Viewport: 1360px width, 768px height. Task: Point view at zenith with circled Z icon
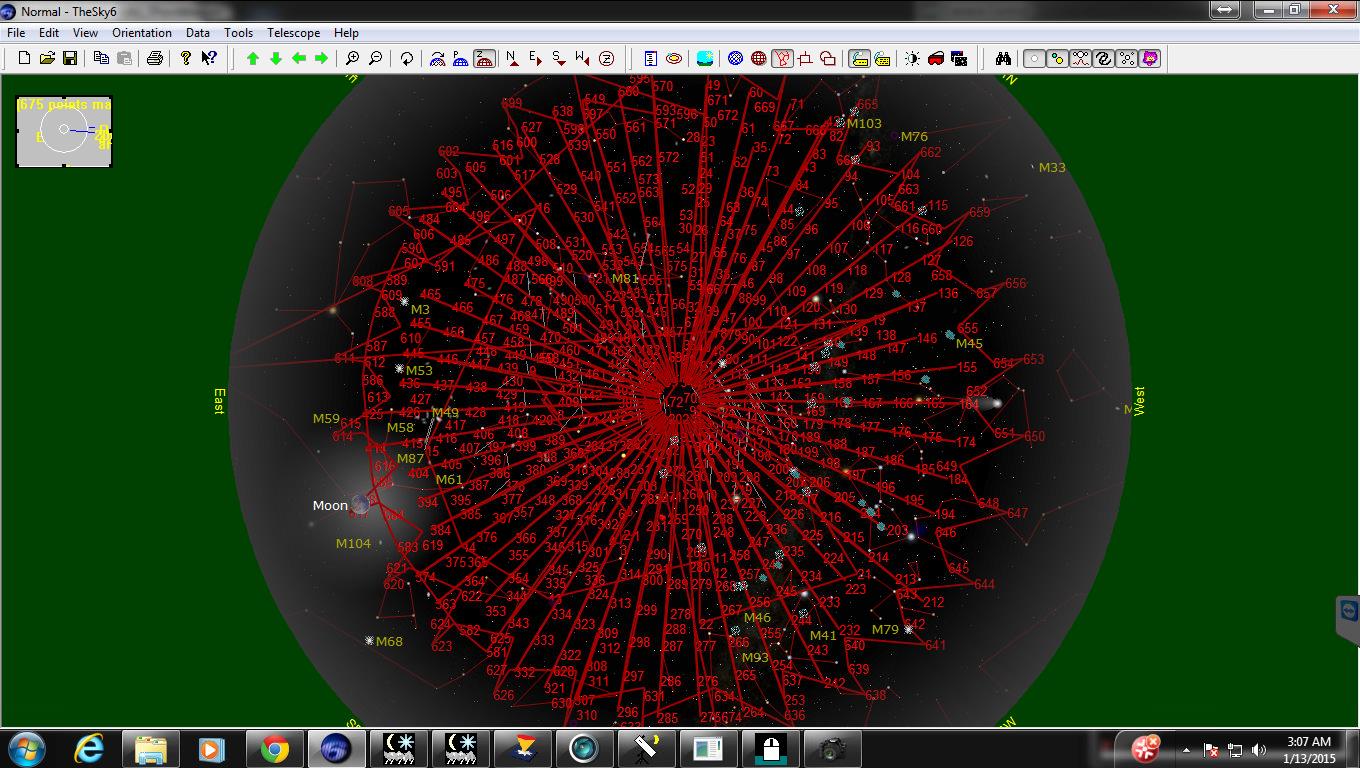pyautogui.click(x=606, y=59)
